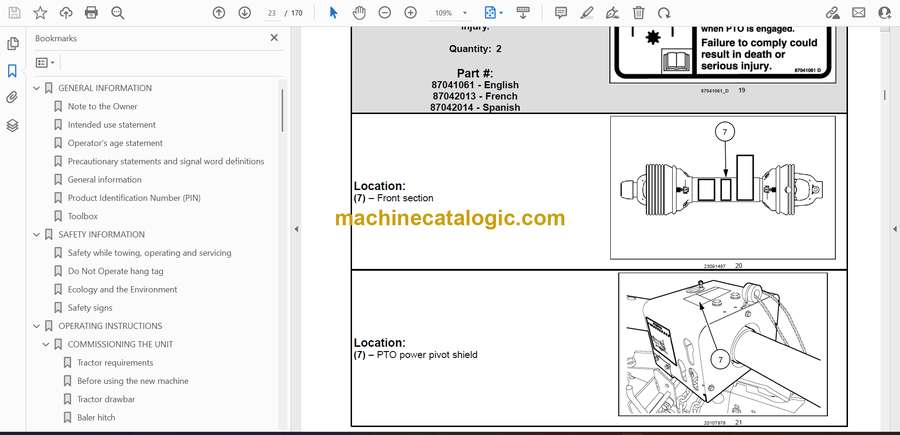Viewport: 900px width, 435px height.
Task: Activate the hand pan tool
Action: click(359, 13)
